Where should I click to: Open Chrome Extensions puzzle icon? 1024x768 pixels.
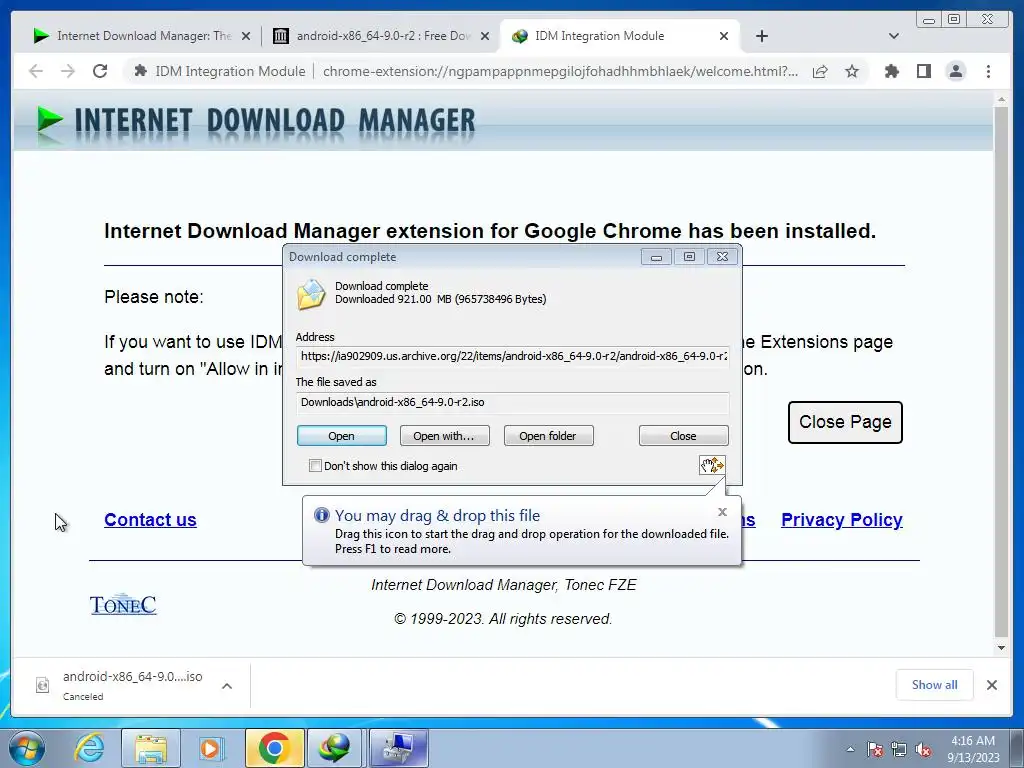point(891,71)
